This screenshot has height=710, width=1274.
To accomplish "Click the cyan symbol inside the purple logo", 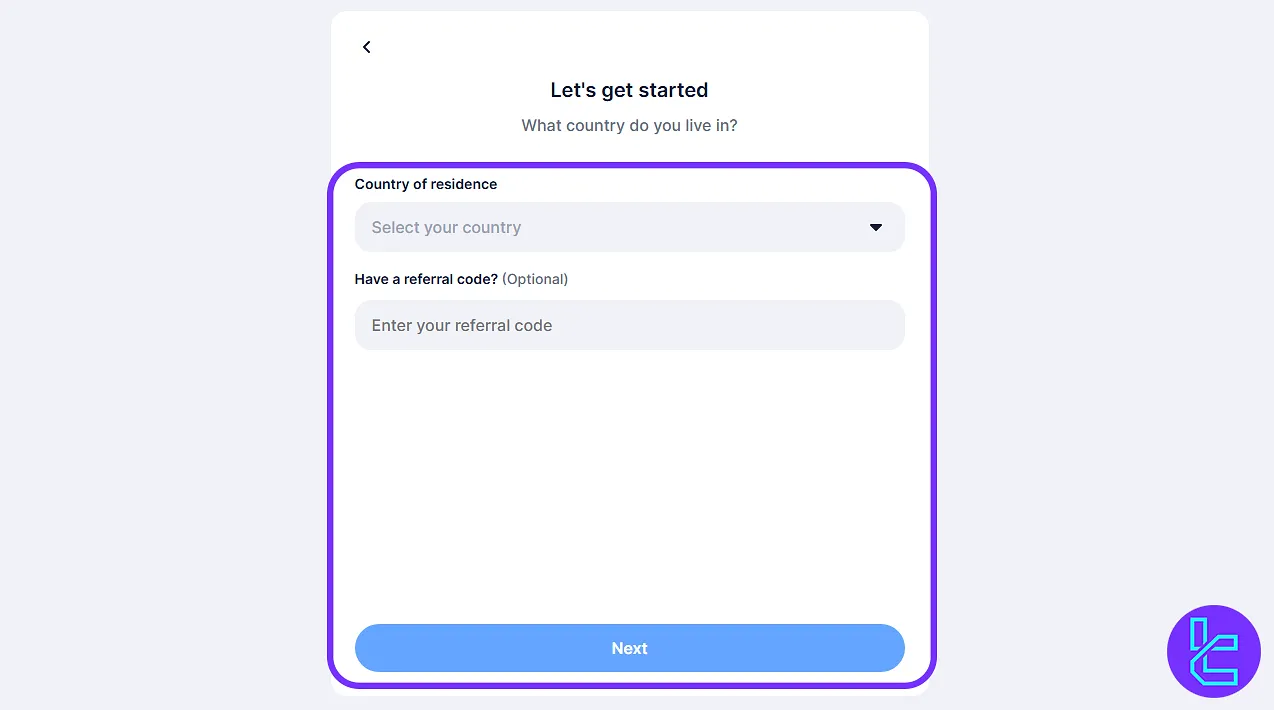I will [1213, 651].
